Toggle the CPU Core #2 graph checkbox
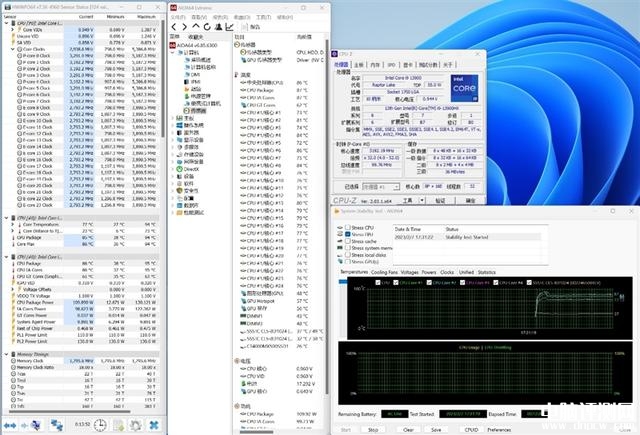This screenshot has width=640, height=435. coord(429,282)
